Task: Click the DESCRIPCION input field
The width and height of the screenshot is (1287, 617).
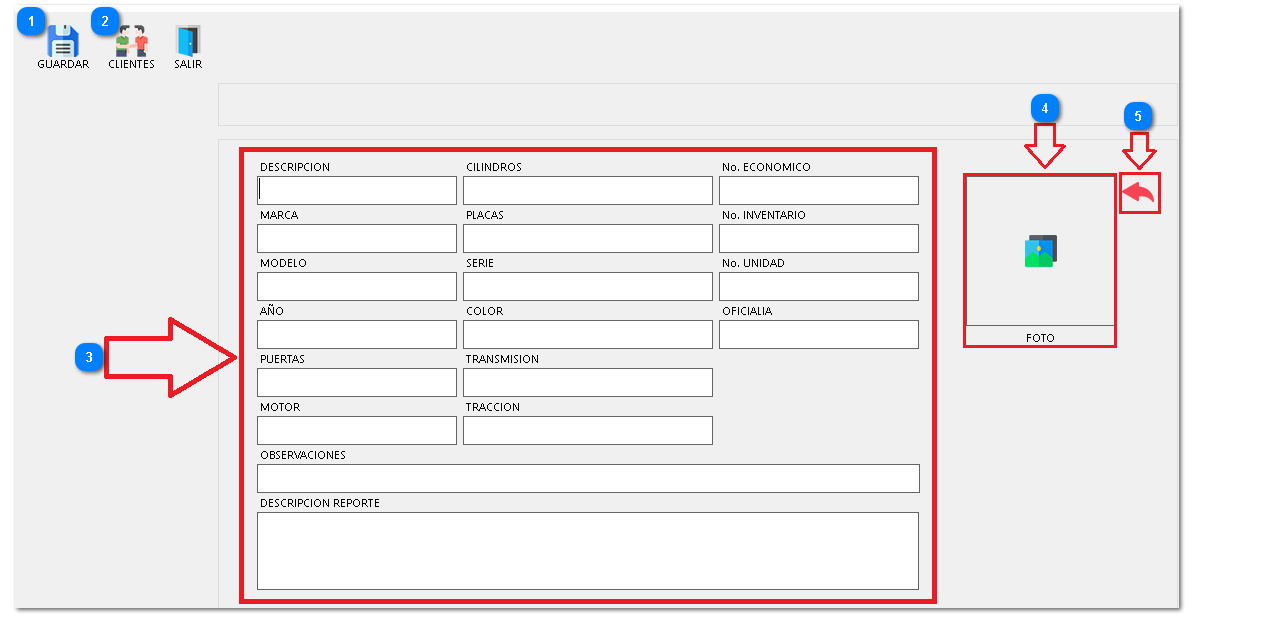Action: pyautogui.click(x=357, y=190)
